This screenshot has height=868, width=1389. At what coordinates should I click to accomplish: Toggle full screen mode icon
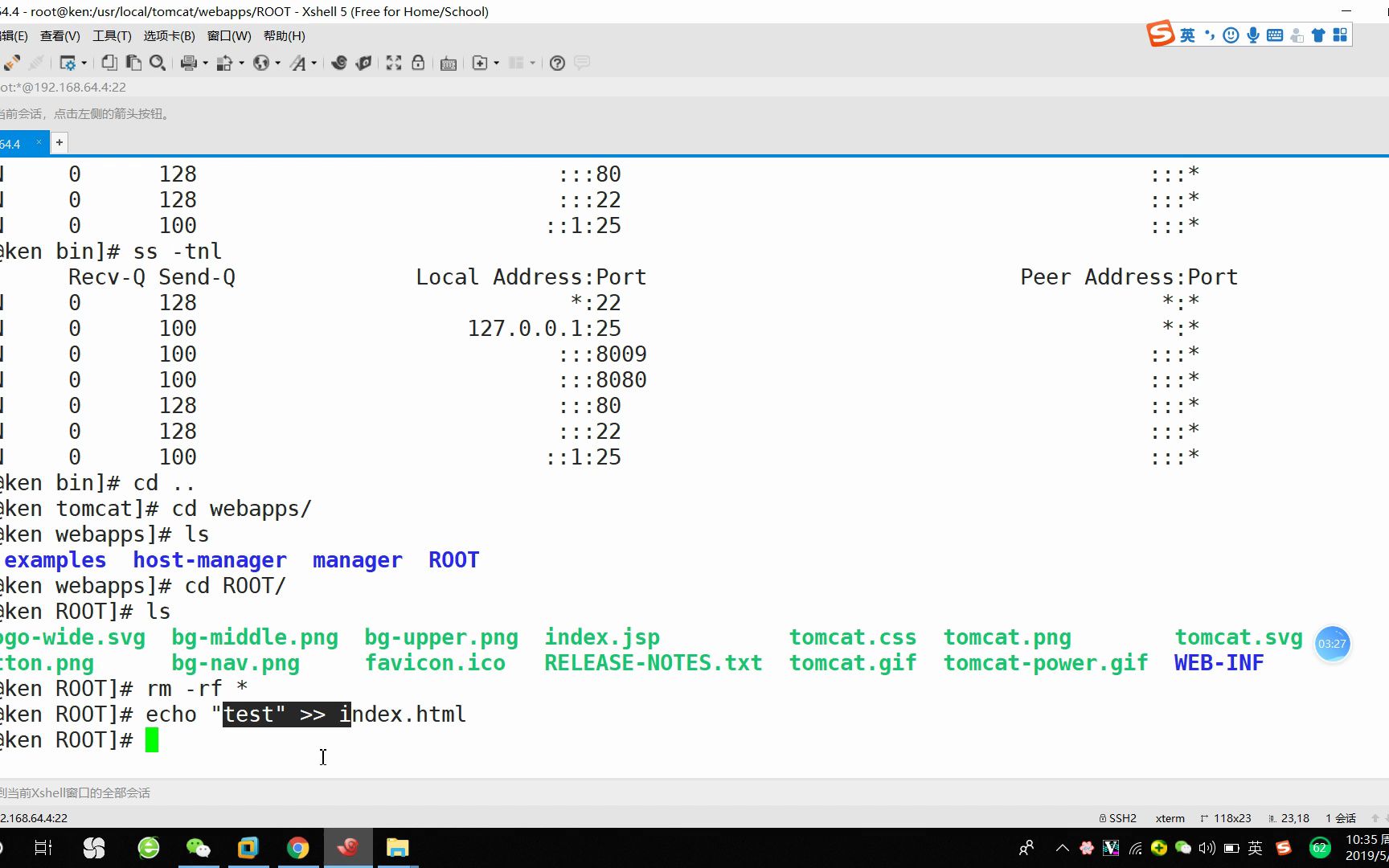point(394,63)
